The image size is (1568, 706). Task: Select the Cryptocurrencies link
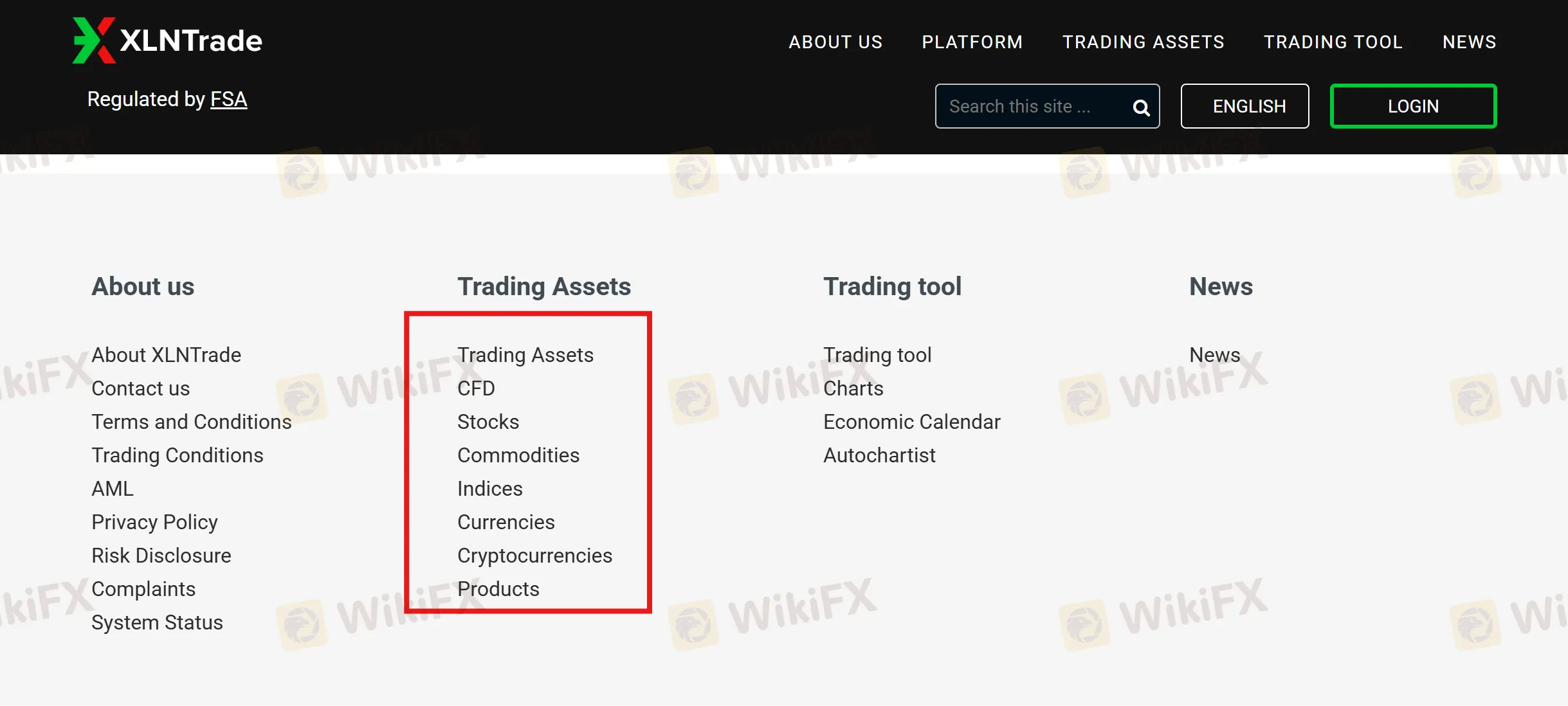click(534, 556)
